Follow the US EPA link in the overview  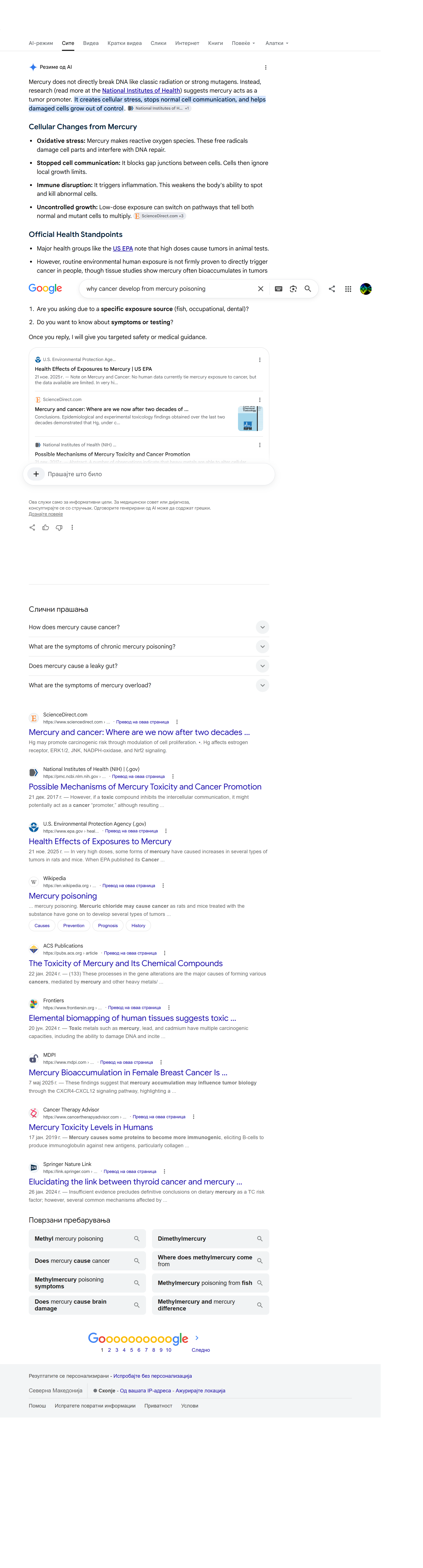[123, 248]
